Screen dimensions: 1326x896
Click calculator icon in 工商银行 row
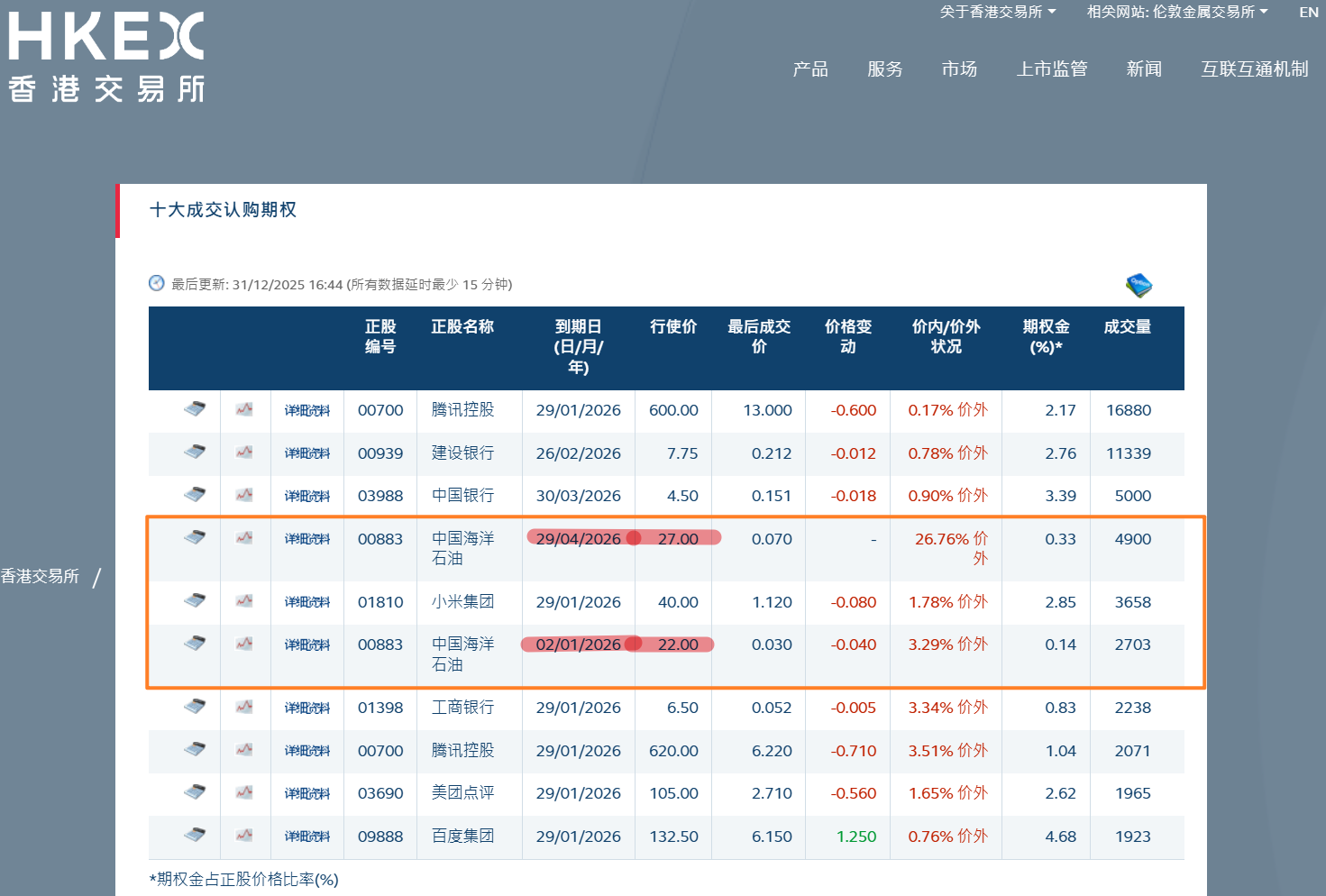[195, 707]
